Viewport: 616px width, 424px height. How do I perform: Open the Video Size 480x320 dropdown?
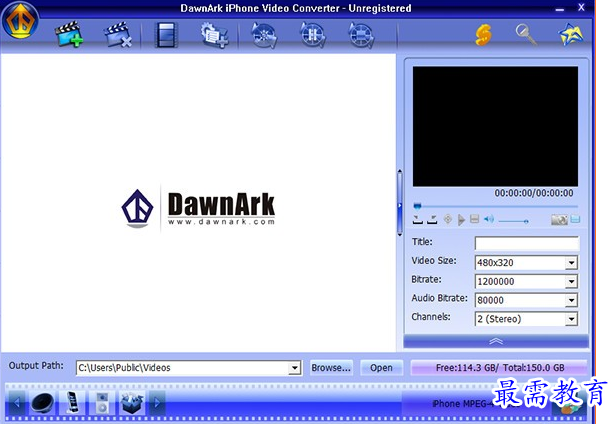coord(571,262)
